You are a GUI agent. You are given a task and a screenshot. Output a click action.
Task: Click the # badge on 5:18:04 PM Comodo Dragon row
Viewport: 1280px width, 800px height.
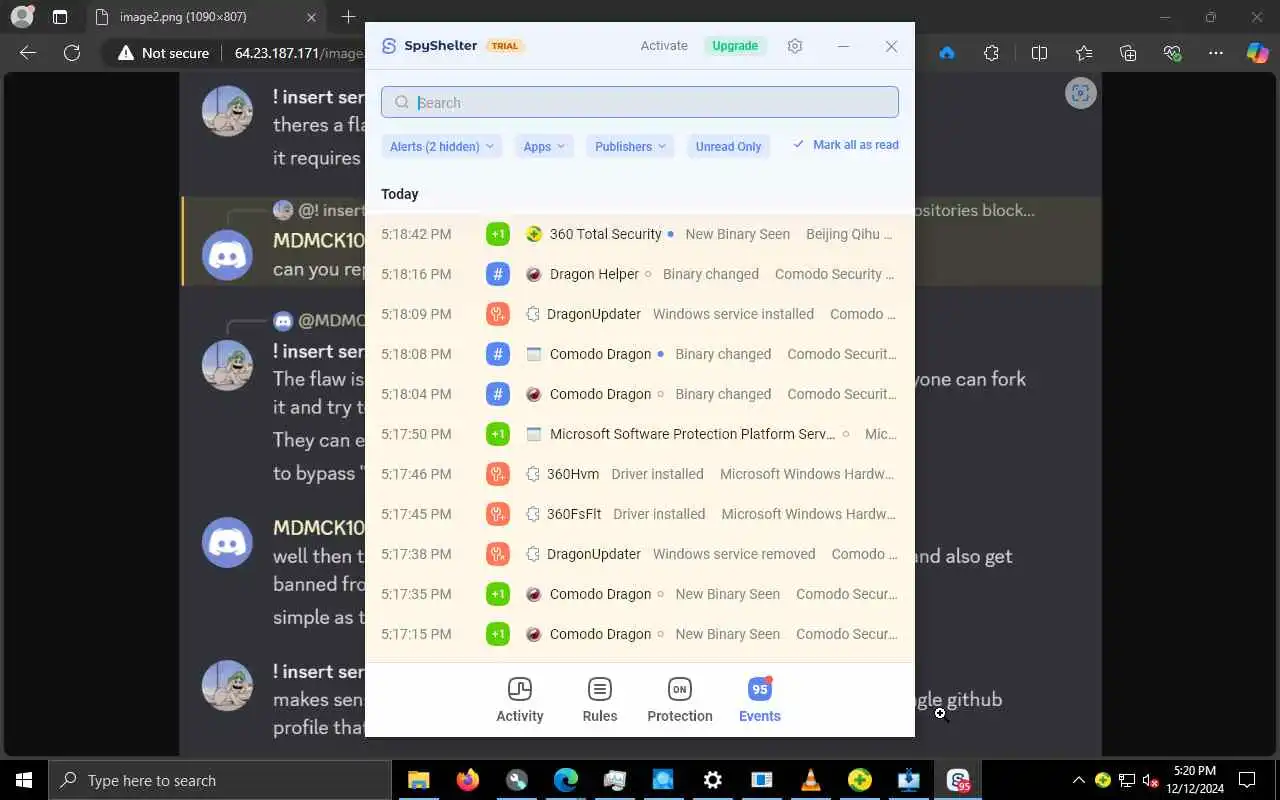pyautogui.click(x=498, y=394)
